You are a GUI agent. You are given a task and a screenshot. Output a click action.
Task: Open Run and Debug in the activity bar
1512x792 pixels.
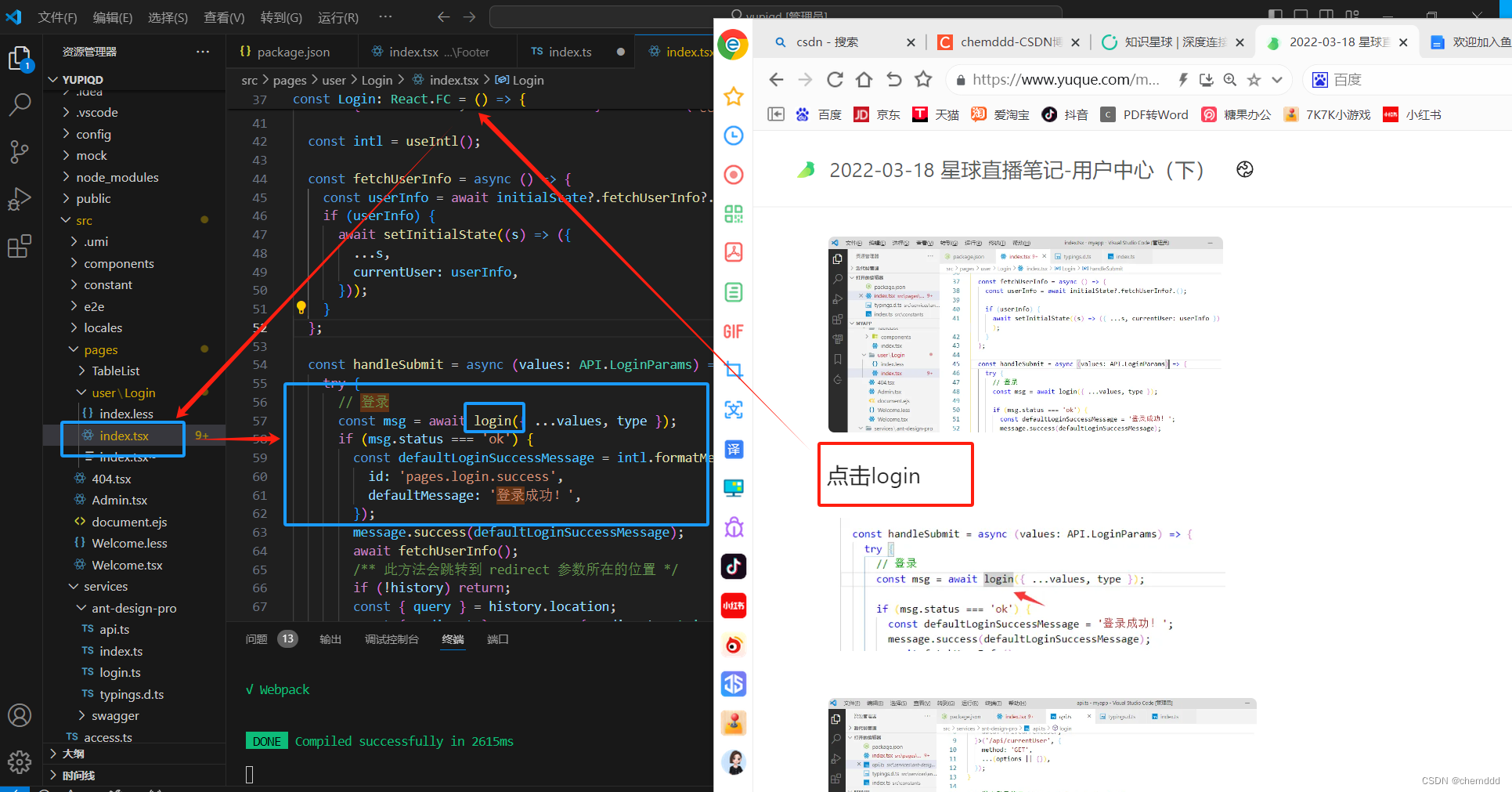click(20, 198)
